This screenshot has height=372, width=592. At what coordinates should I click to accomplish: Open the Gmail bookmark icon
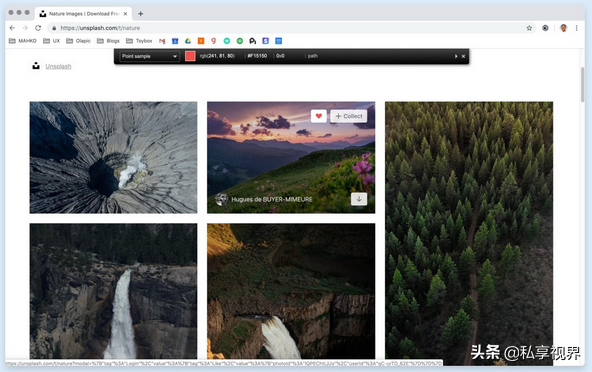[162, 41]
